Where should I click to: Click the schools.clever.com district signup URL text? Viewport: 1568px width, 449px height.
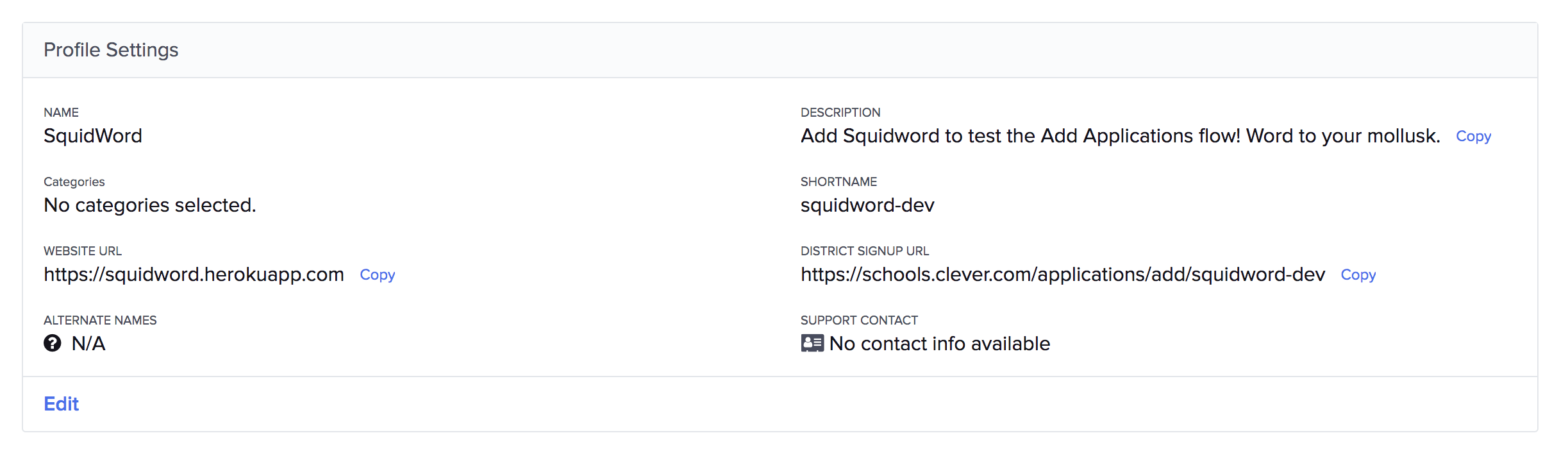click(1062, 275)
